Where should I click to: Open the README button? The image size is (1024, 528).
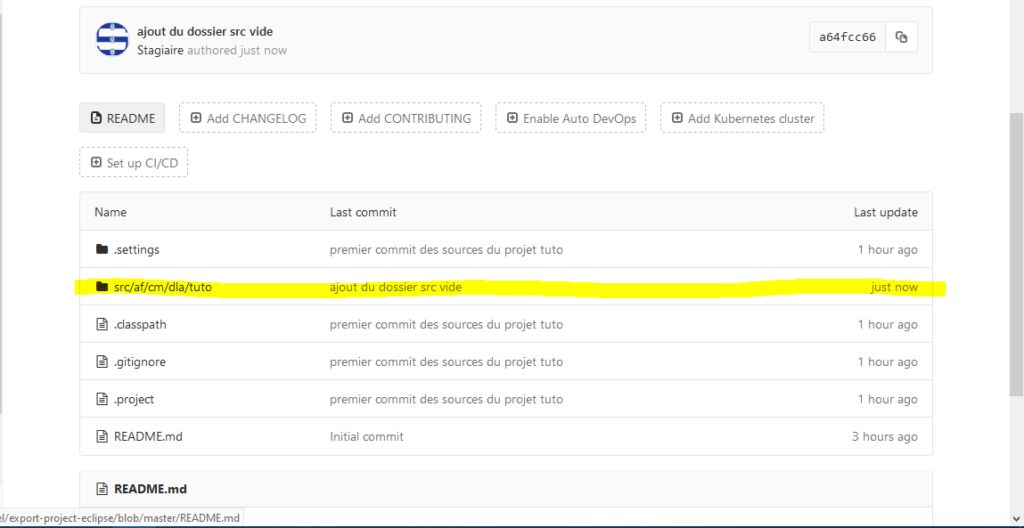pos(123,118)
